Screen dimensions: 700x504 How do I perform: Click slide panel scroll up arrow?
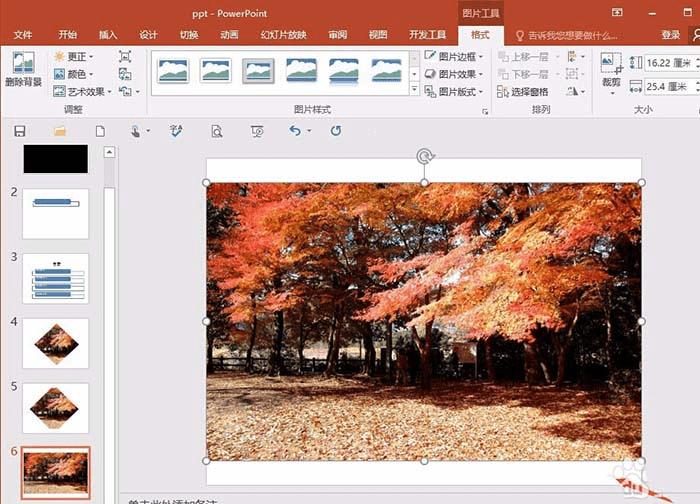coord(109,153)
